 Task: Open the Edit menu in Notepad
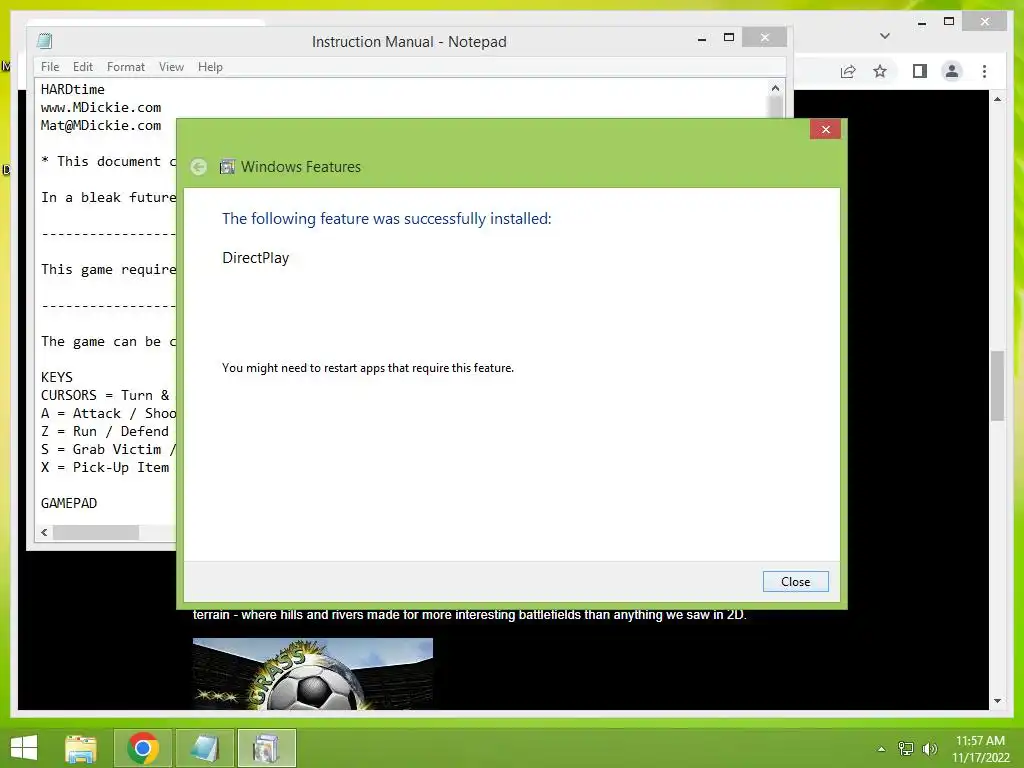[82, 67]
